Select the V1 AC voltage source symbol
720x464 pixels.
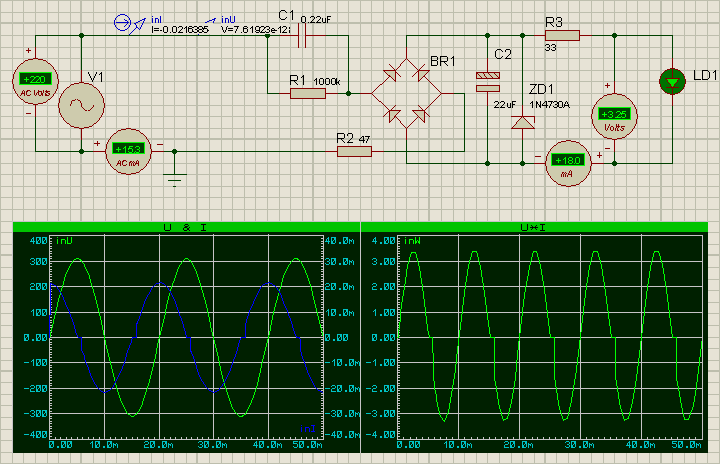pos(81,104)
